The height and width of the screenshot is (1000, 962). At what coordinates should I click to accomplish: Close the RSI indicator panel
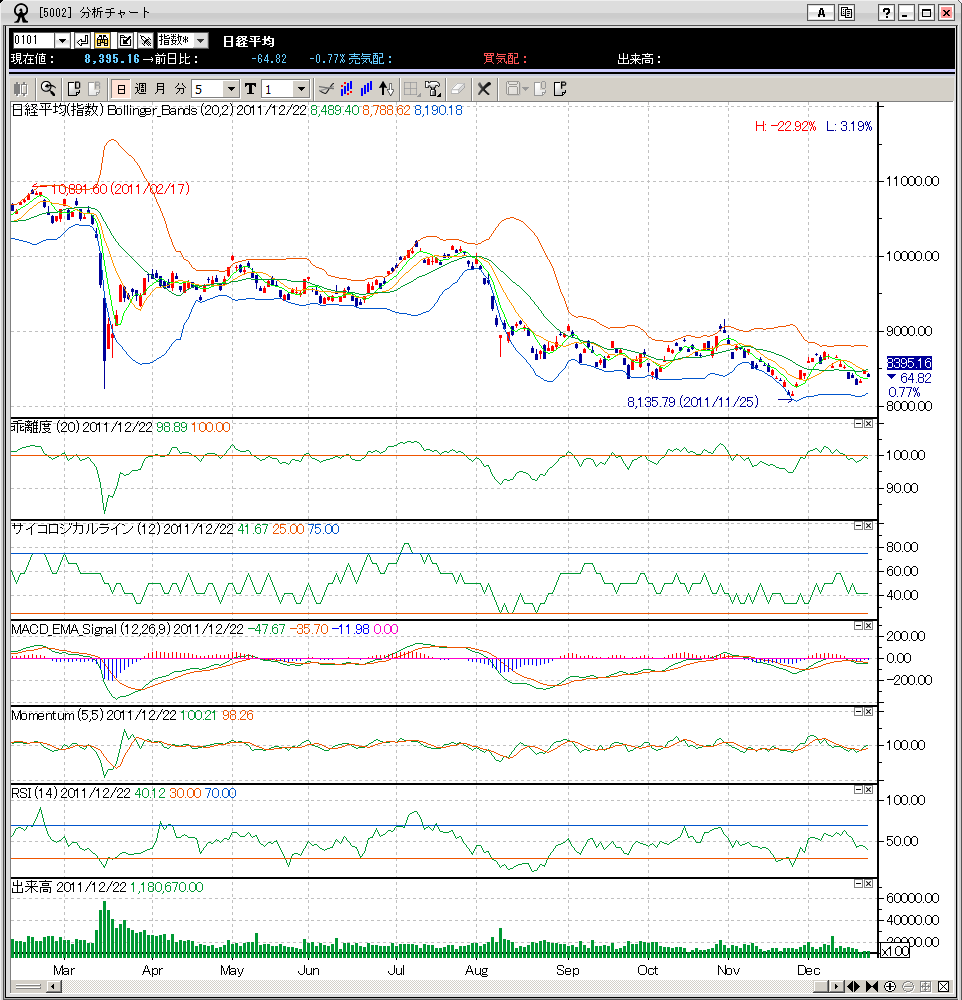868,791
